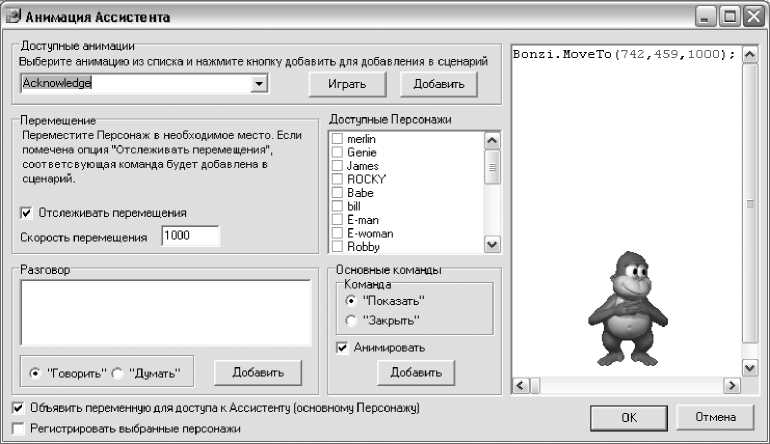Click Добавить in Основные команды group
770x444 pixels.
coord(416,373)
